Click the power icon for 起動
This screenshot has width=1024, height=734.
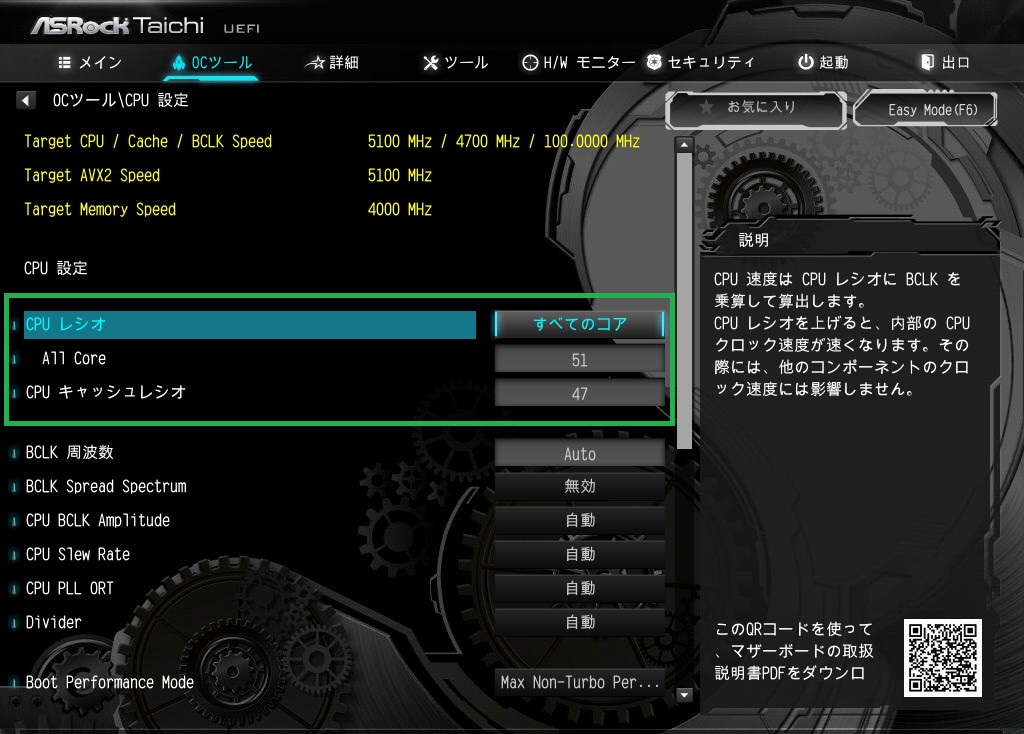tap(806, 62)
